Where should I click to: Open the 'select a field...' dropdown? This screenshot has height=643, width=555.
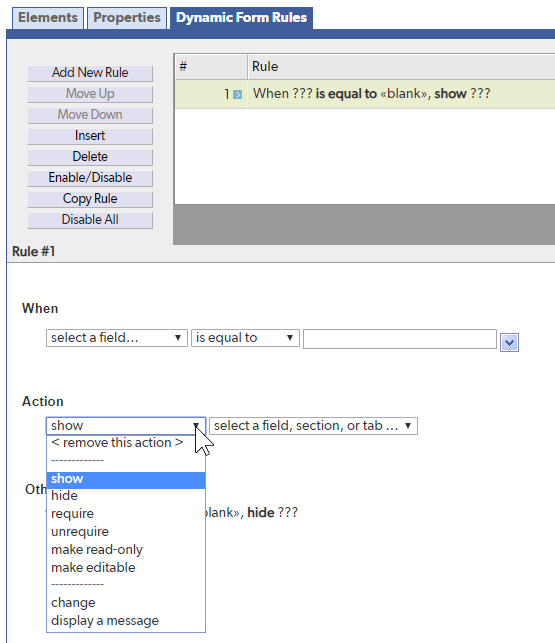(116, 338)
